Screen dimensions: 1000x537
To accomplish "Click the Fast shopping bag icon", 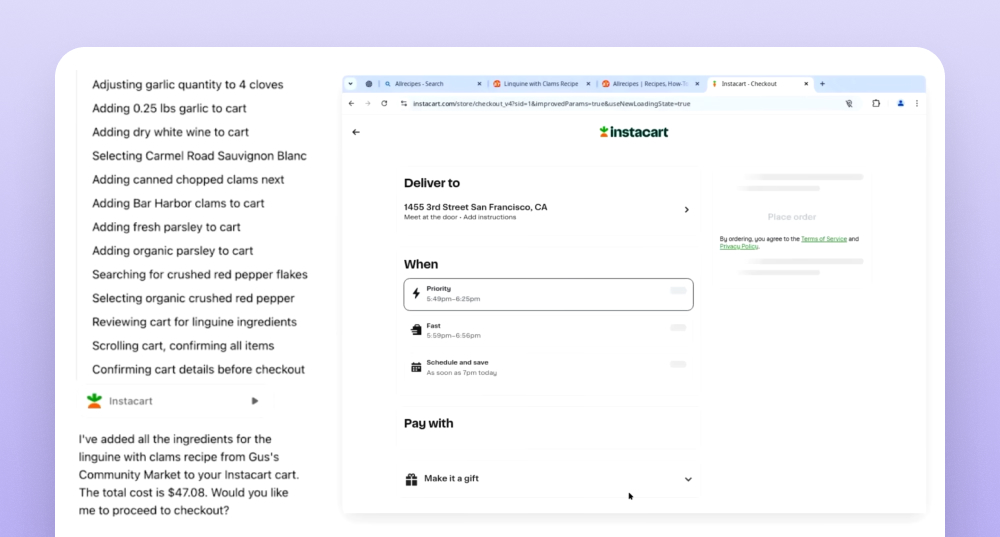I will coord(416,330).
